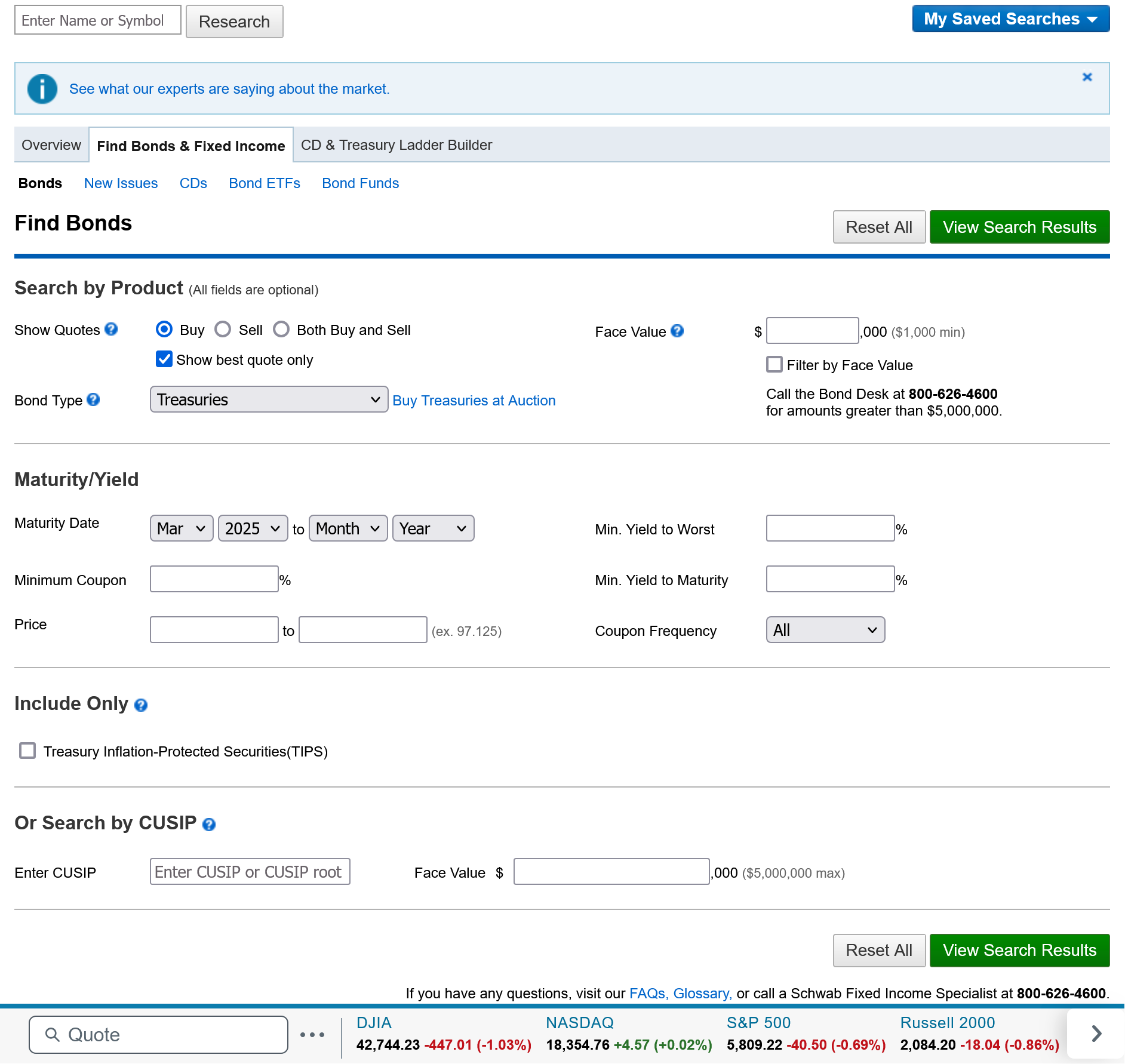Click the Min. Yield to Worst field
Screen dimensions: 1125x1064
pyautogui.click(x=831, y=528)
